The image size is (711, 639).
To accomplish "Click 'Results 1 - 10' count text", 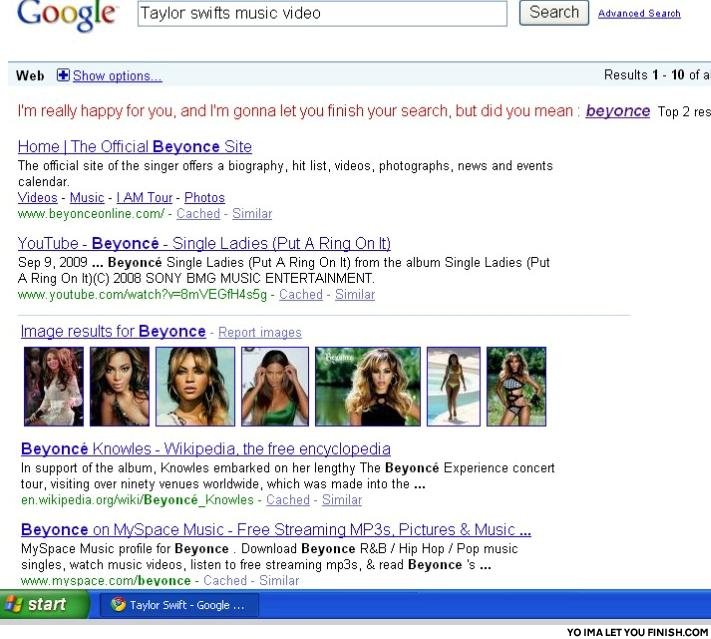I will tap(644, 75).
